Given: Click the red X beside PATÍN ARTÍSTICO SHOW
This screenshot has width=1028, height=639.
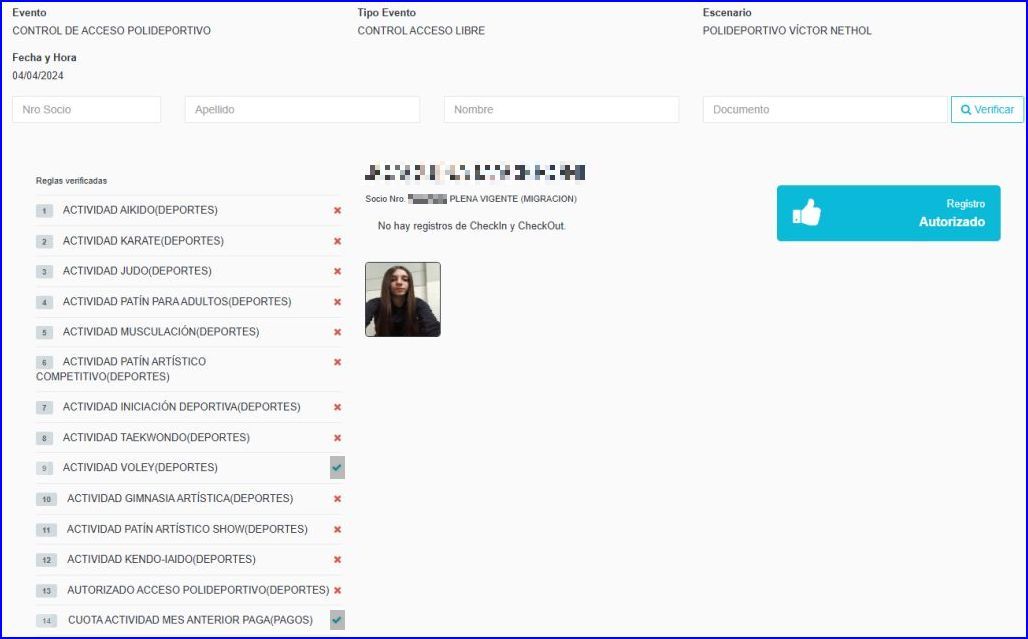Looking at the screenshot, I should coord(338,530).
